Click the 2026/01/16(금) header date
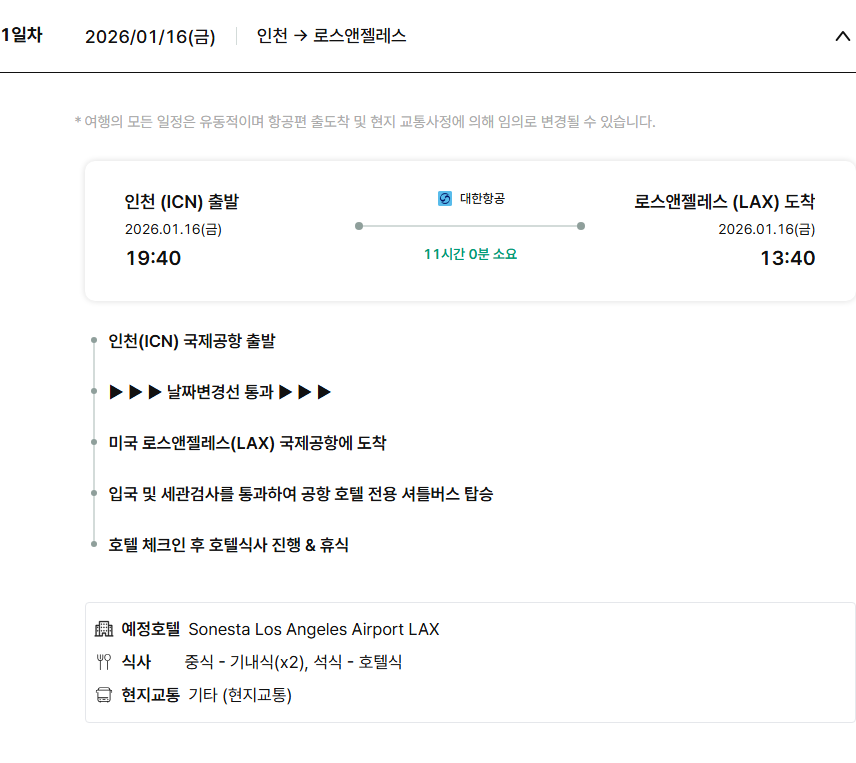The image size is (856, 763). click(x=150, y=37)
